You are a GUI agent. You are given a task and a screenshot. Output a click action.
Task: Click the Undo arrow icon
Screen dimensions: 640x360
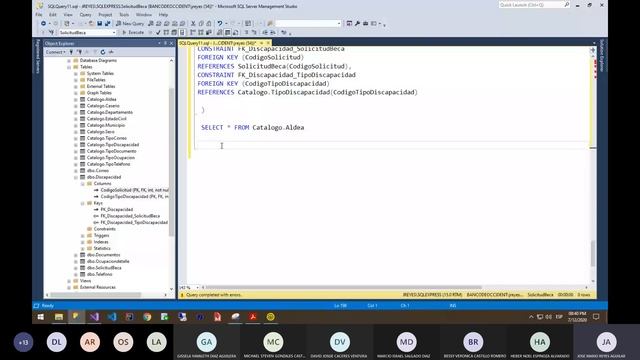(220, 24)
